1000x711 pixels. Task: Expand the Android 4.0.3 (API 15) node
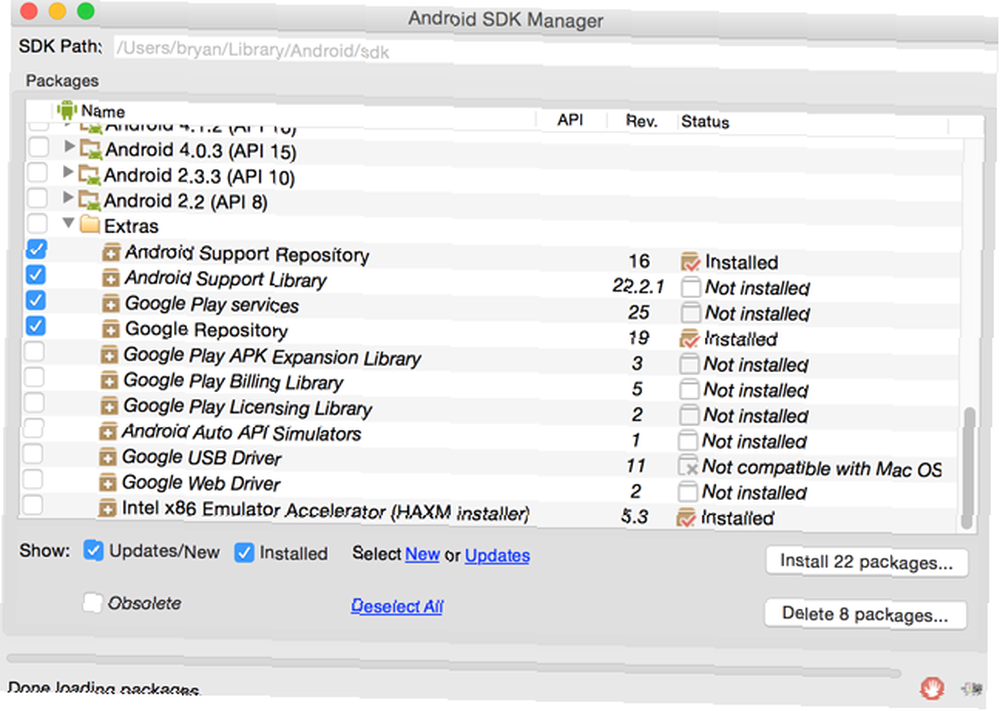point(69,147)
